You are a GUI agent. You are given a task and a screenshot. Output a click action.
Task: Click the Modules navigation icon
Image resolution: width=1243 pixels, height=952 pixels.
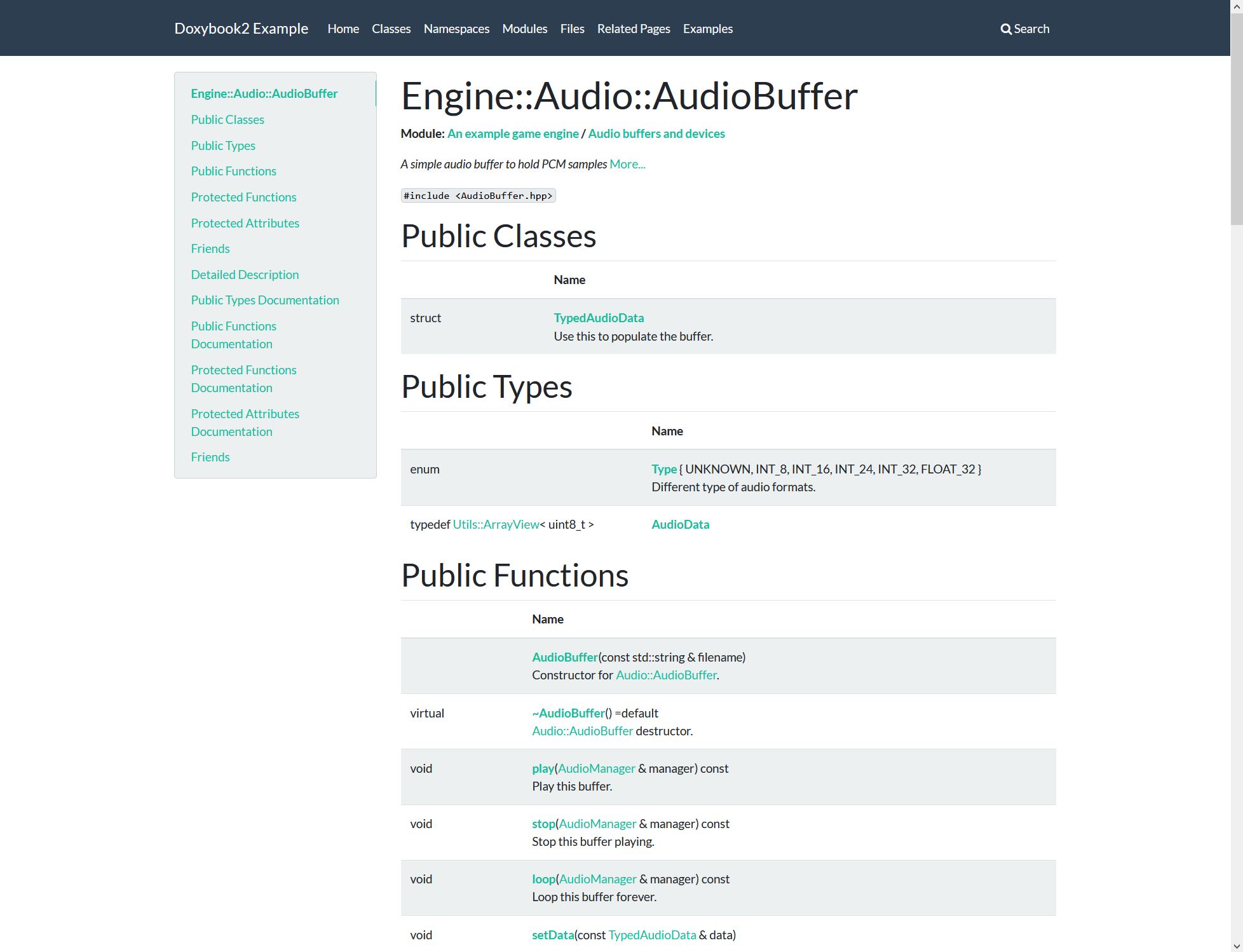pyautogui.click(x=524, y=28)
